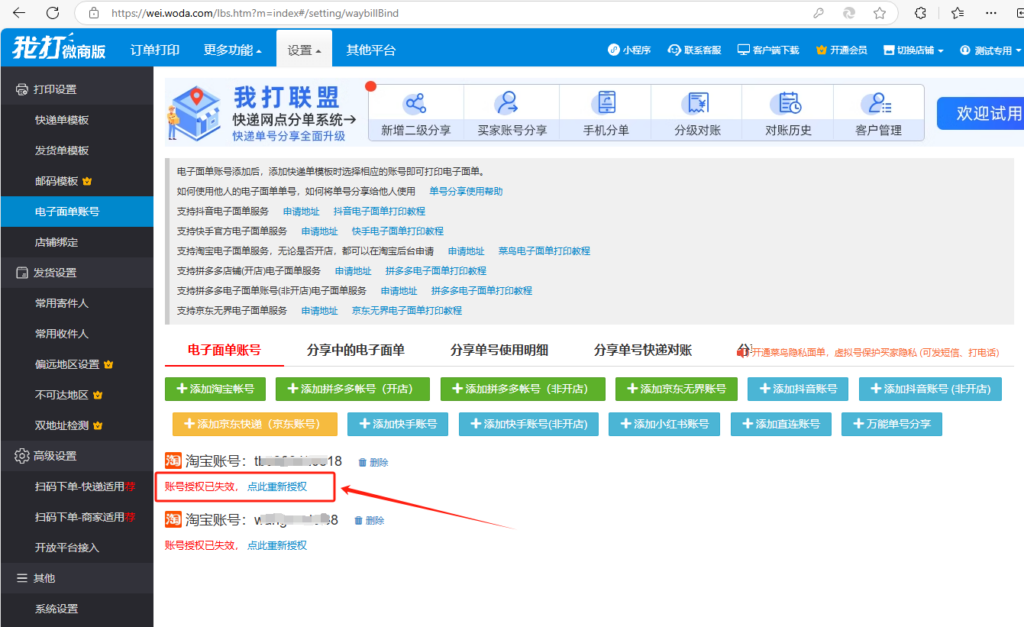Click the 手机分单 phone icon
The image size is (1024, 627).
coord(605,103)
